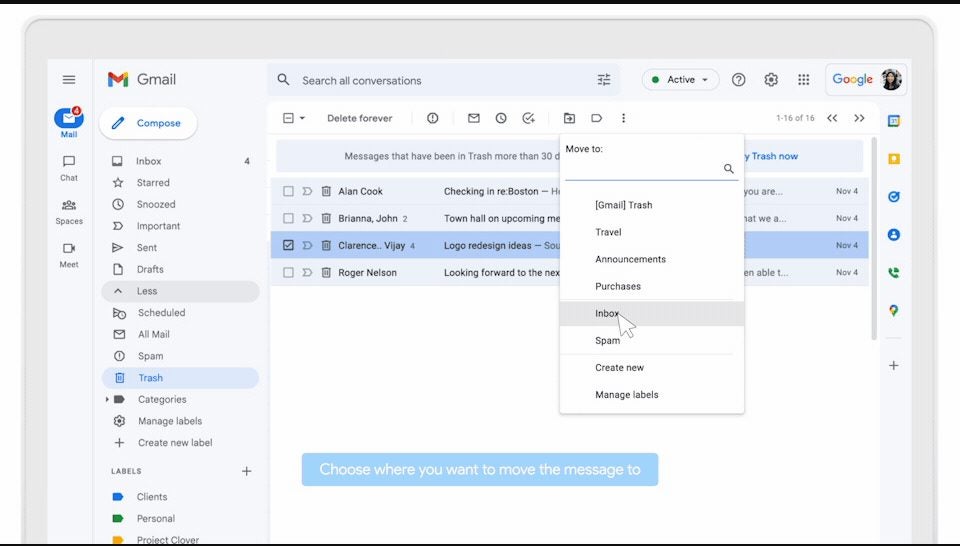Click the Add to Tasks icon
This screenshot has width=960, height=546.
point(528,118)
